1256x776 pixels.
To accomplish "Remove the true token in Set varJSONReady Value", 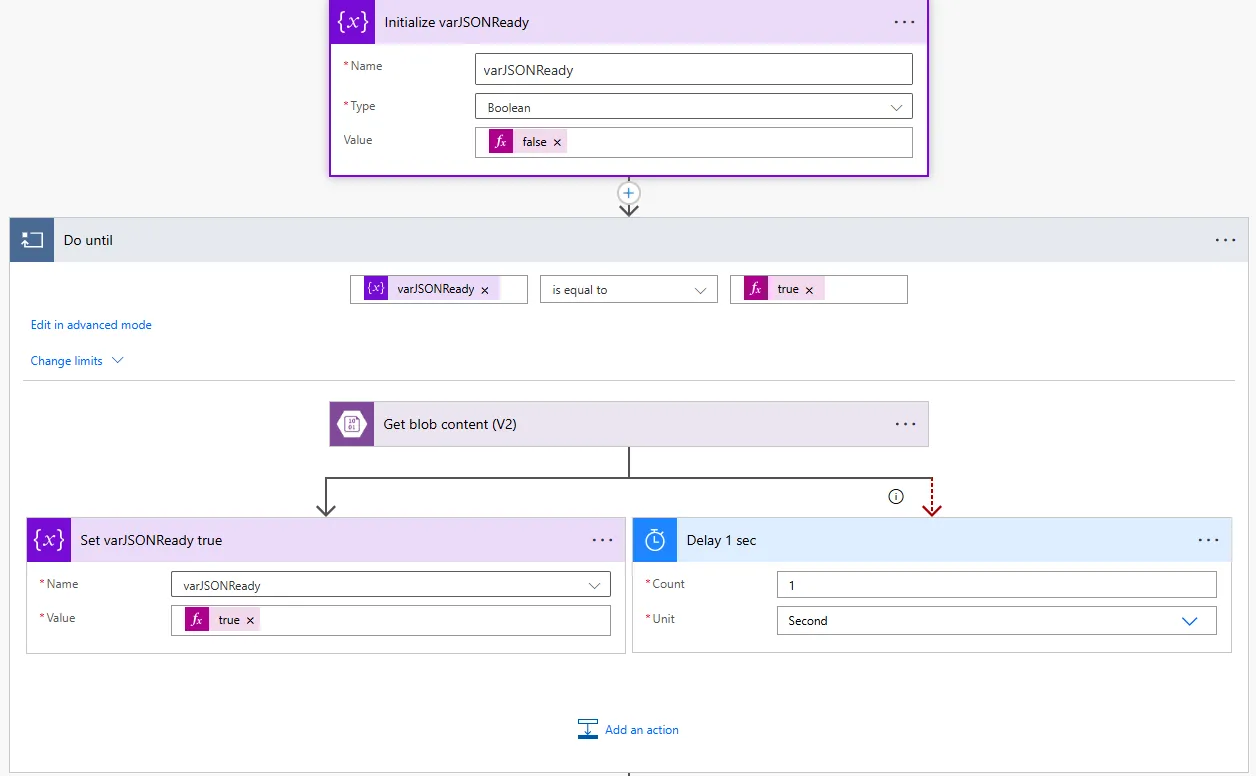I will (x=250, y=621).
